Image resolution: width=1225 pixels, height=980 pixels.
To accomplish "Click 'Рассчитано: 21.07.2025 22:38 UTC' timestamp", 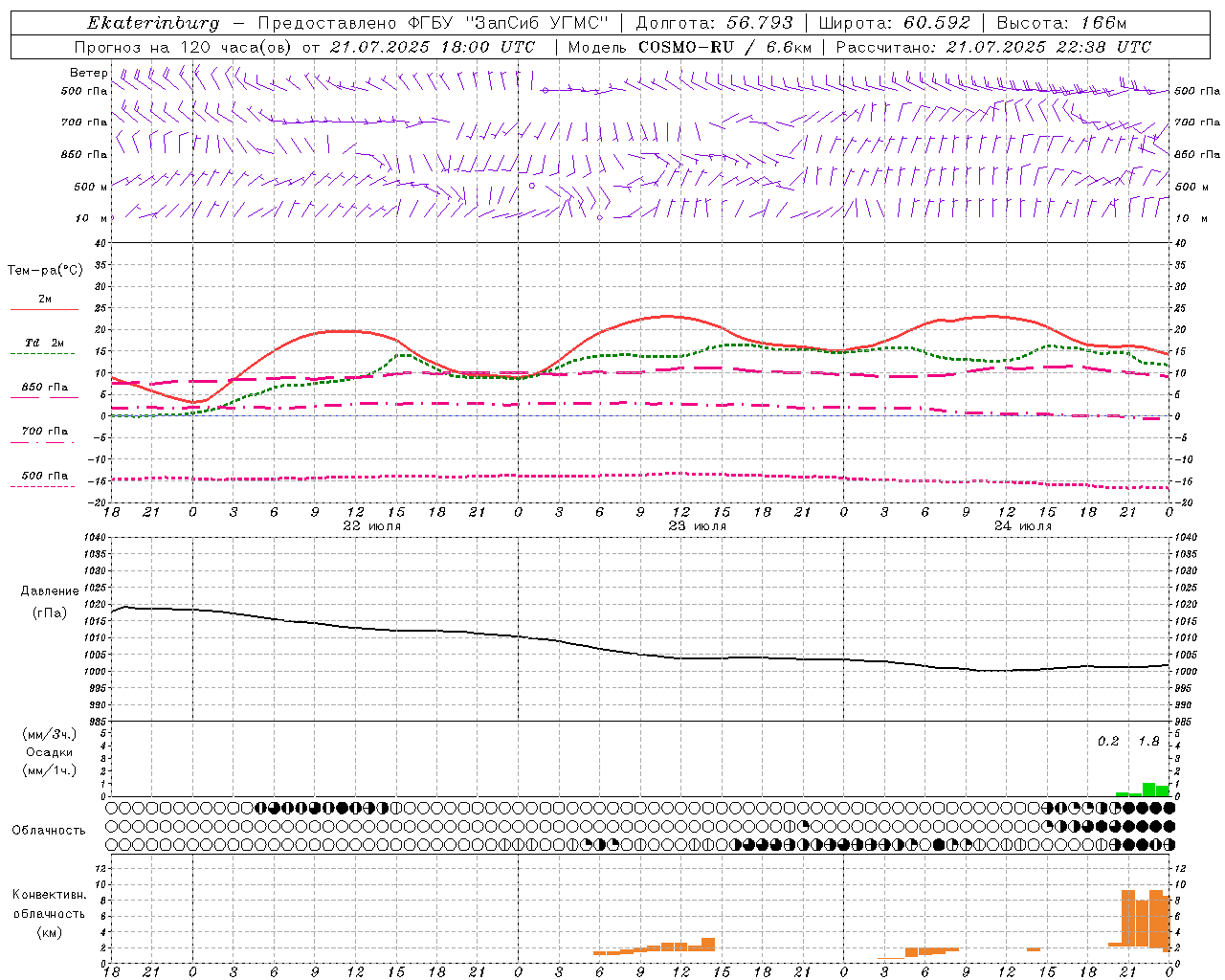I will pyautogui.click(x=993, y=47).
